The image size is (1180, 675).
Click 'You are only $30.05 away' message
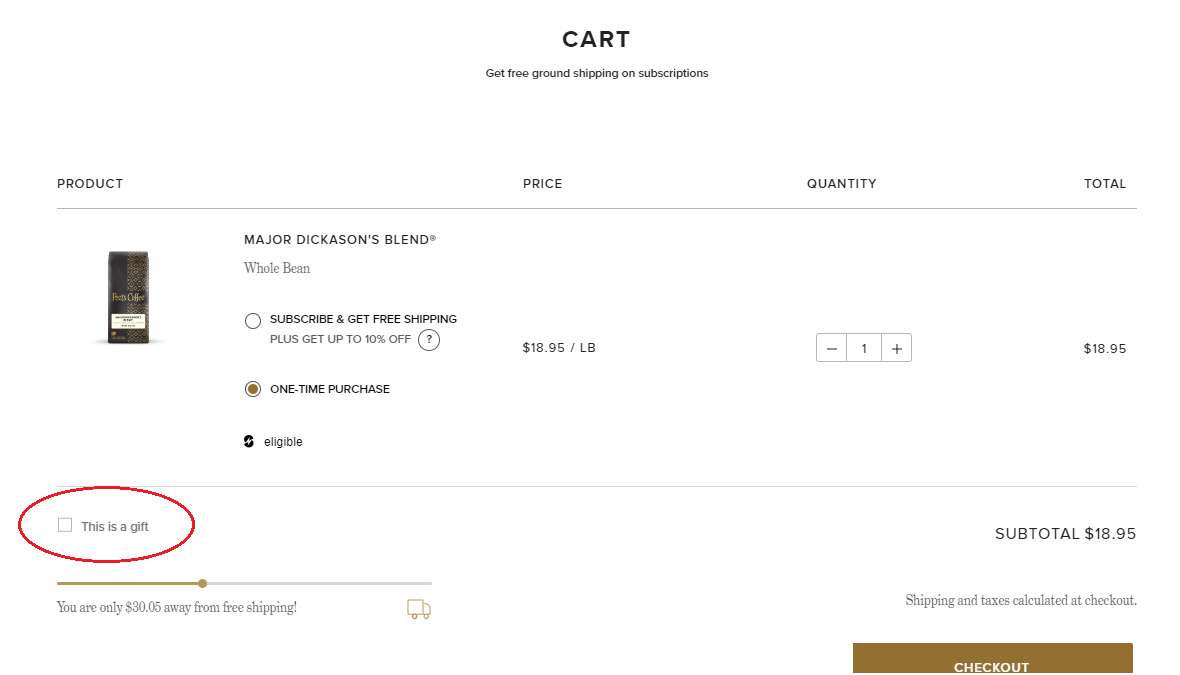pyautogui.click(x=177, y=607)
